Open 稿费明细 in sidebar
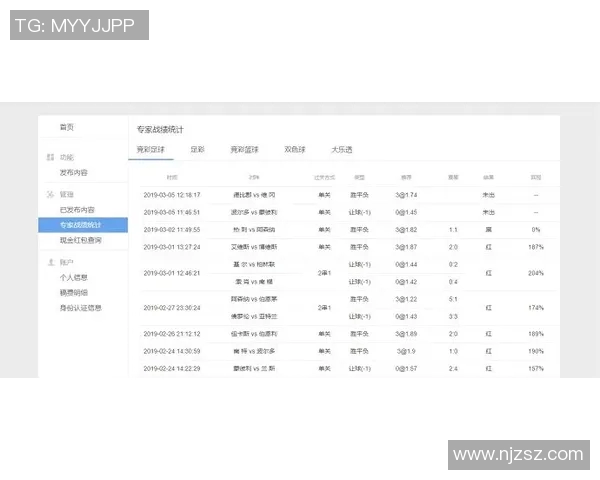The image size is (600, 480). click(73, 293)
